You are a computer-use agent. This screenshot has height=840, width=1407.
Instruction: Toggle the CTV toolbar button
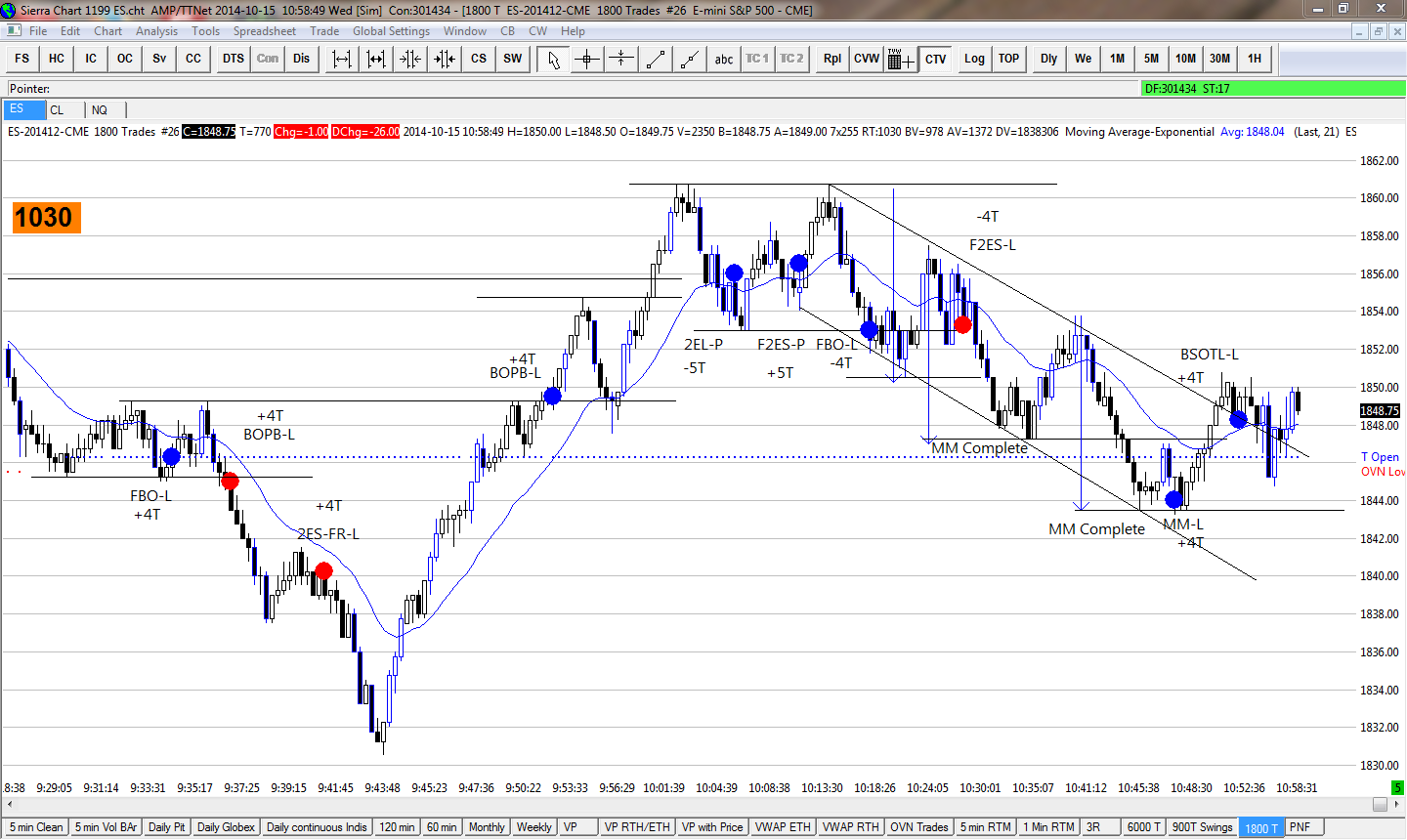(936, 59)
